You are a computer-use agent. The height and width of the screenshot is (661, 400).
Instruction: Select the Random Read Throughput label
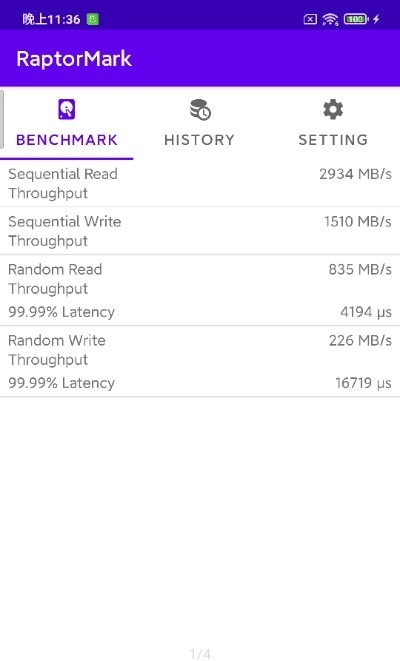pyautogui.click(x=55, y=279)
